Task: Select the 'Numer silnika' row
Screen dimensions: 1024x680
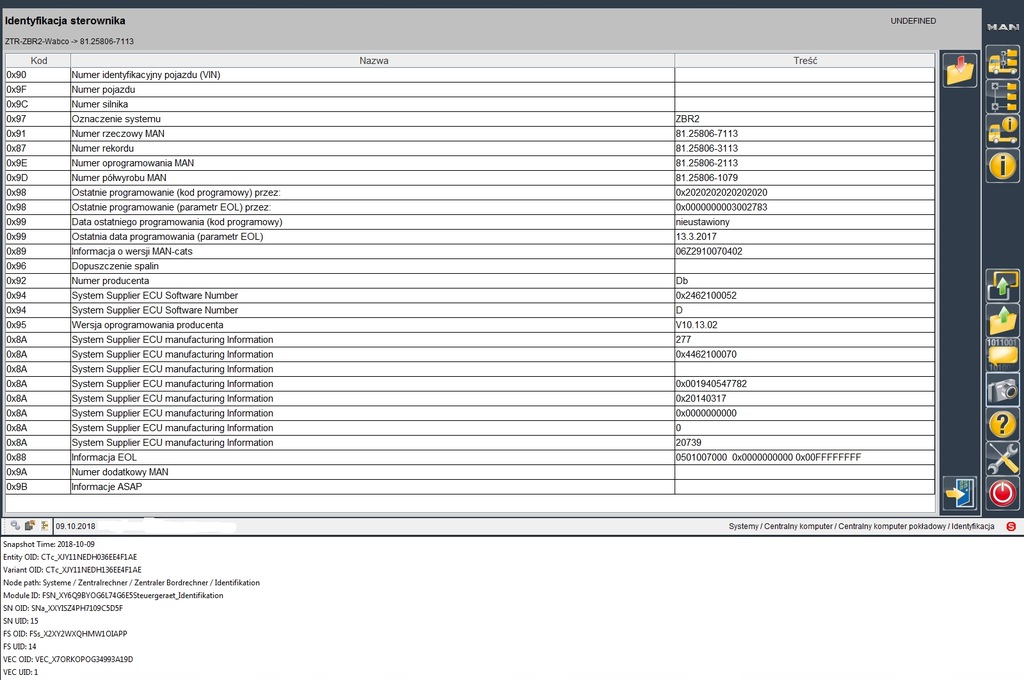Action: [x=470, y=105]
